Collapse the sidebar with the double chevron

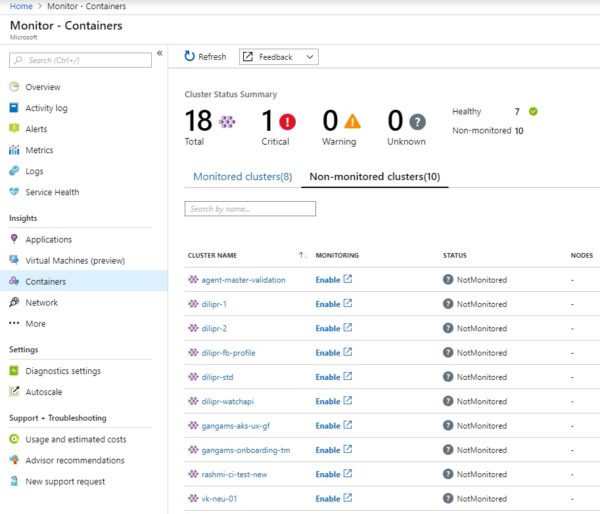tap(160, 53)
